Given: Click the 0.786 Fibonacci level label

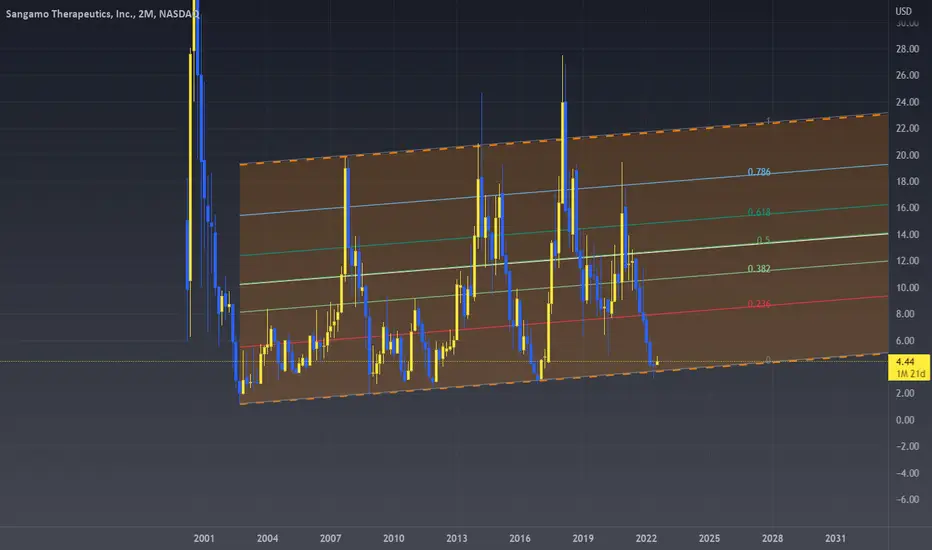Looking at the screenshot, I should pos(759,172).
